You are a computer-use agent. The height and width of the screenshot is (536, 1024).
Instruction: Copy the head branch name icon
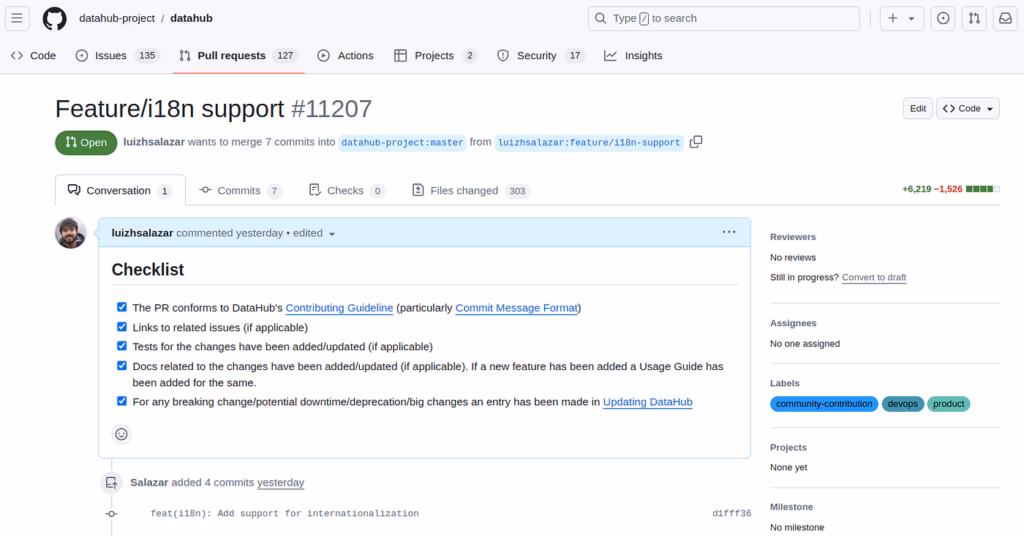click(696, 142)
